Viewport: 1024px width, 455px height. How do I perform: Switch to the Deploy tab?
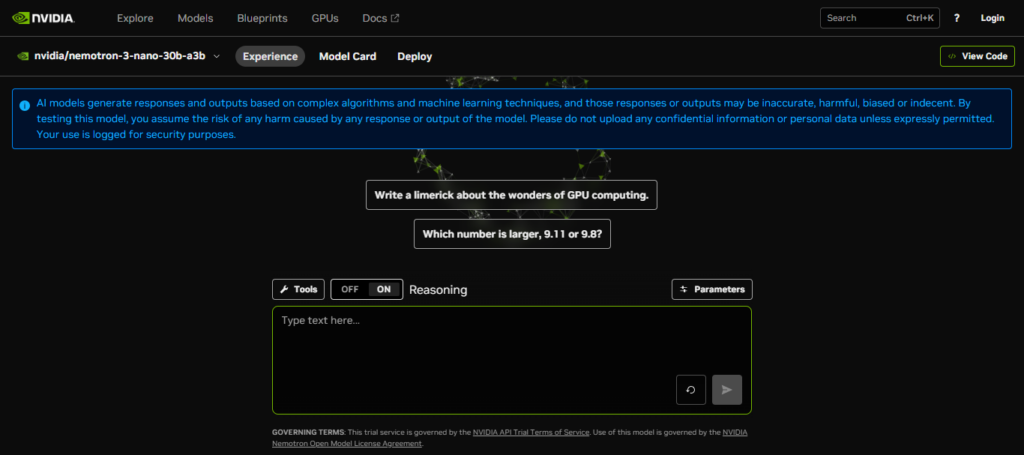[x=415, y=56]
